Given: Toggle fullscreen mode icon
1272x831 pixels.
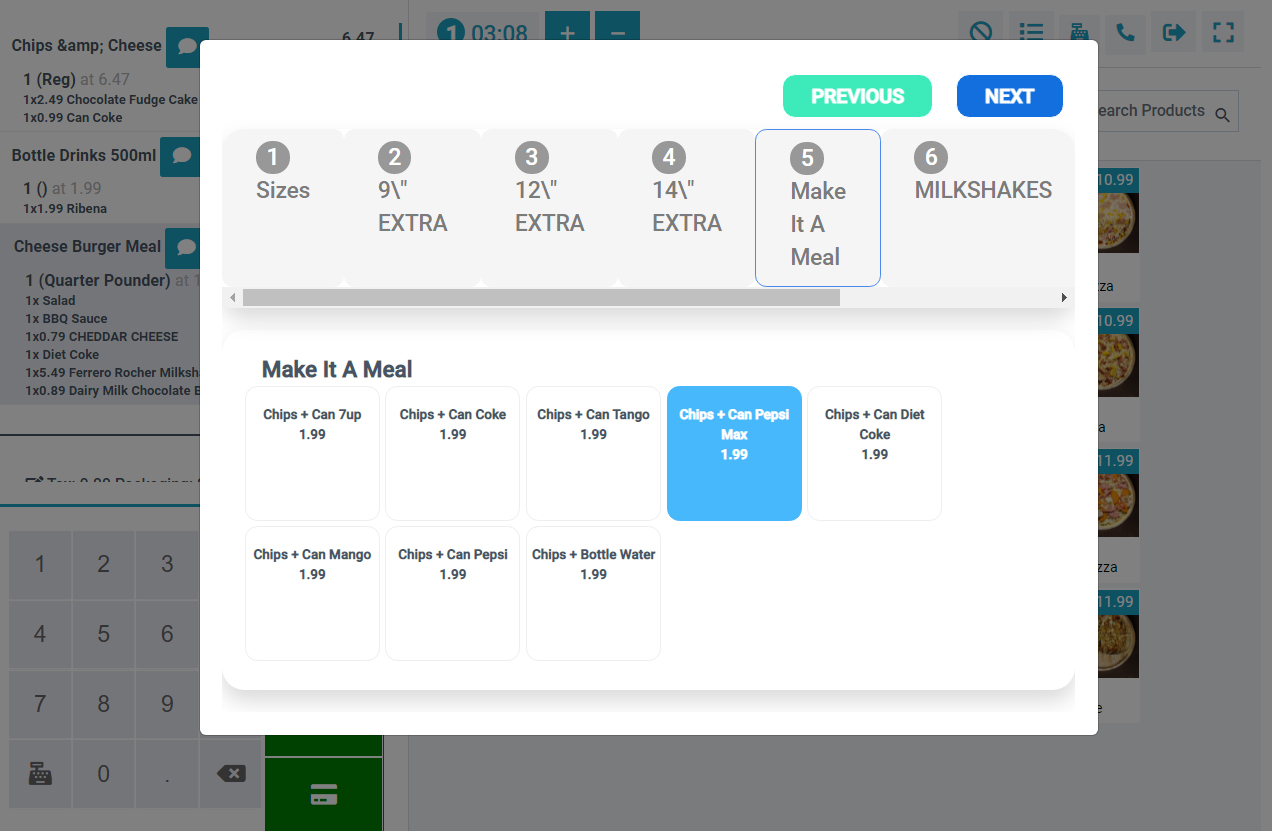Looking at the screenshot, I should (x=1222, y=32).
